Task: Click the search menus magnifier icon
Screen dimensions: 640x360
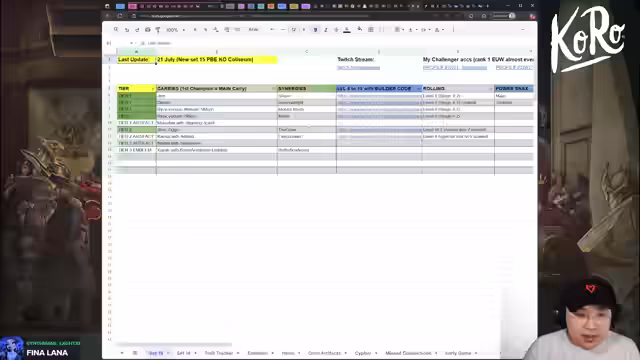Action: click(116, 29)
